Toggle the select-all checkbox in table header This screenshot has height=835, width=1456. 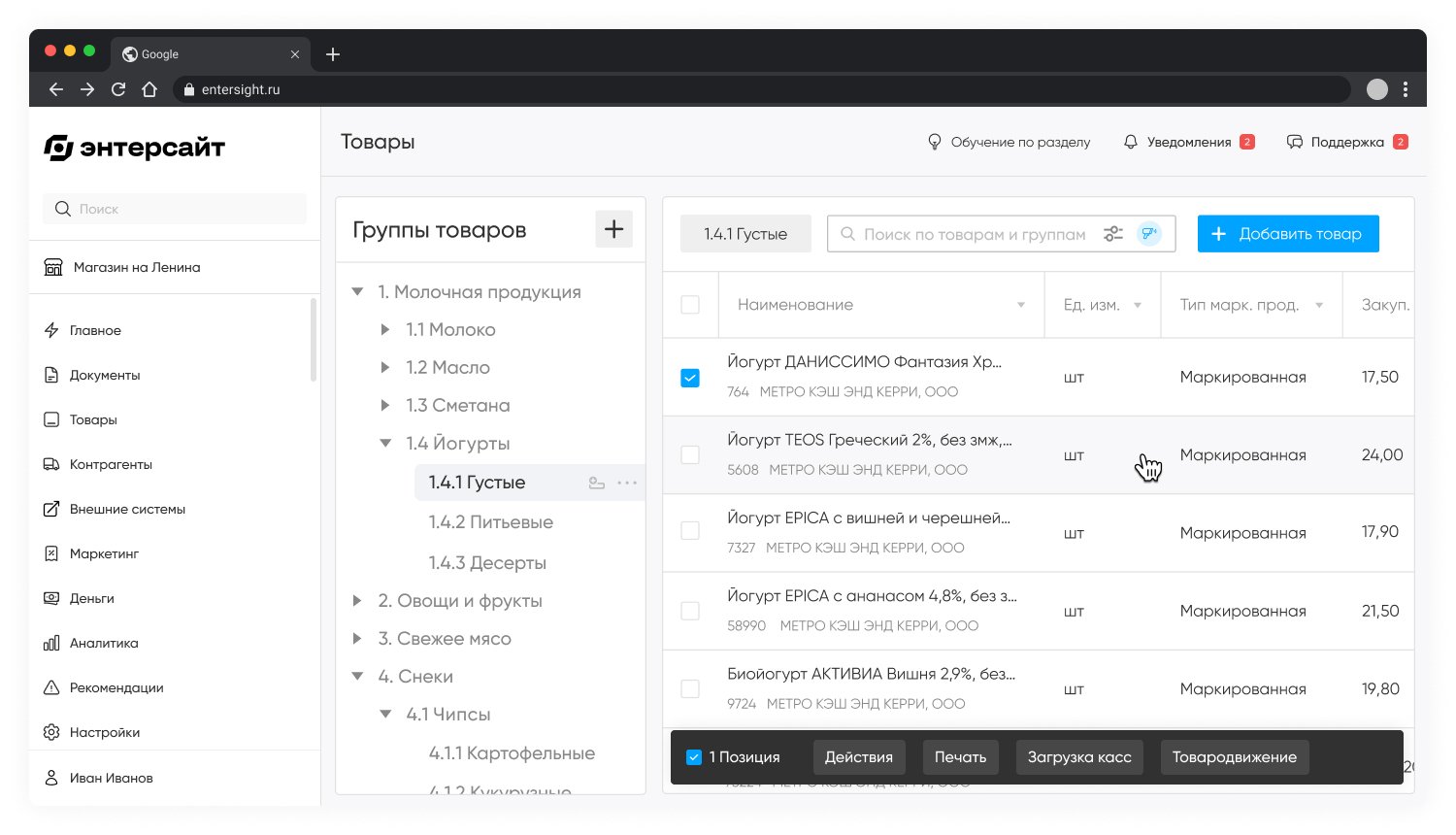point(690,305)
